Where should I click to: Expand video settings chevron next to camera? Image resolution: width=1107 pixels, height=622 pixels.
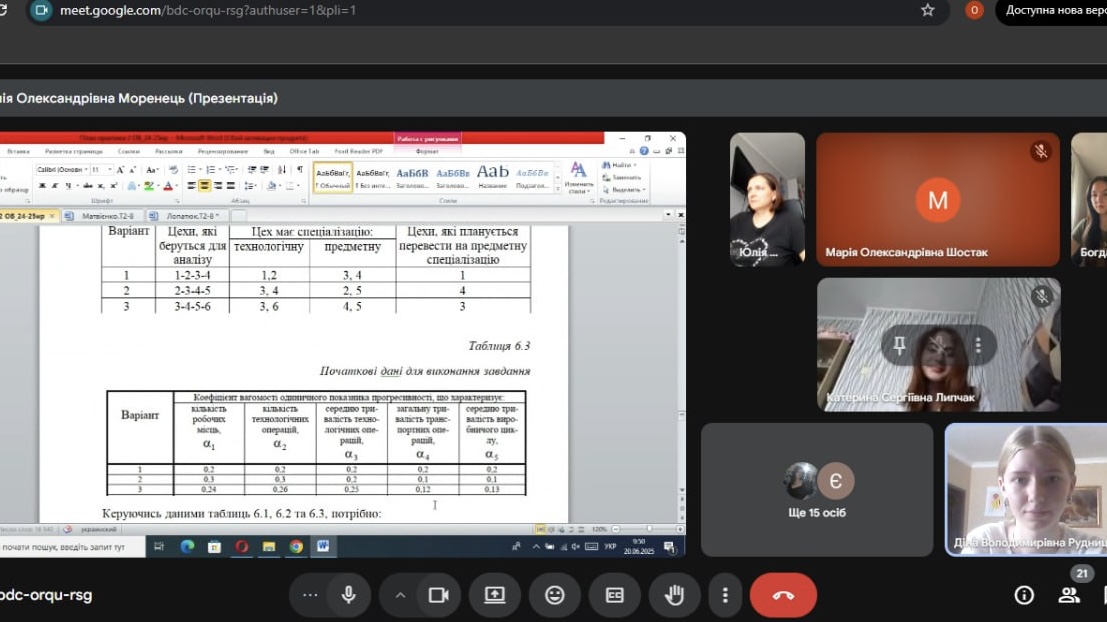[400, 595]
